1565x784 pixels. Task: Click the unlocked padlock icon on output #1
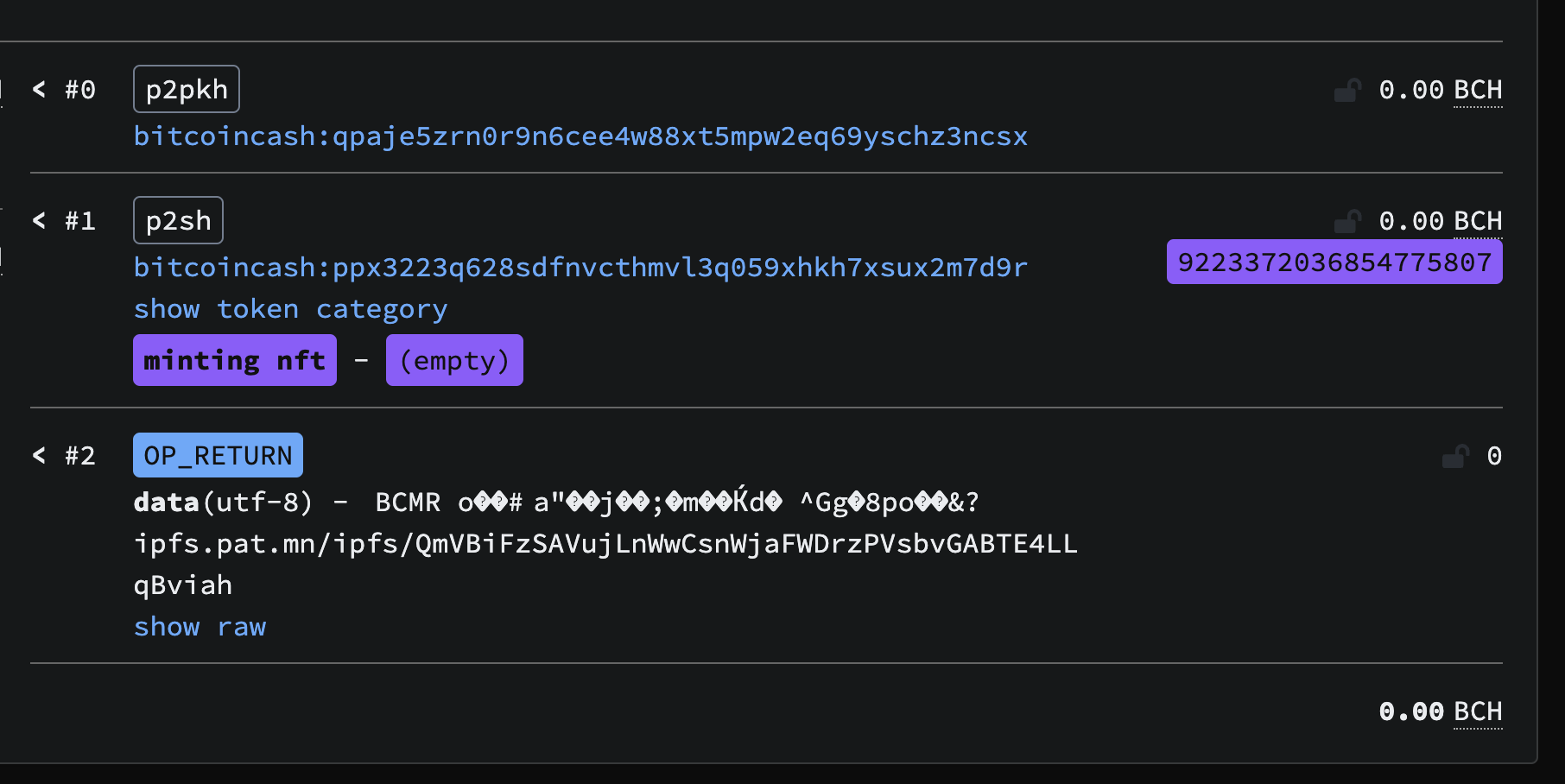click(x=1347, y=221)
